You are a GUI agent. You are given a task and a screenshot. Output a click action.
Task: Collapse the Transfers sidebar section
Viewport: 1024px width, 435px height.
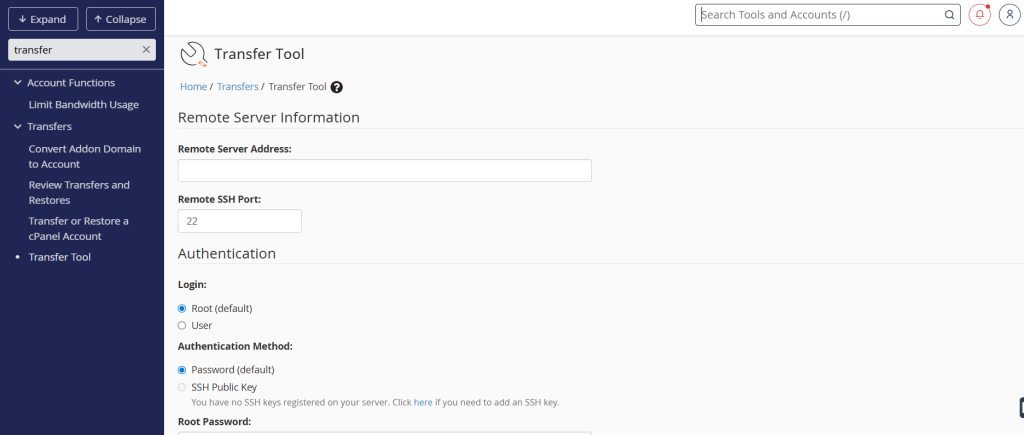[18, 127]
